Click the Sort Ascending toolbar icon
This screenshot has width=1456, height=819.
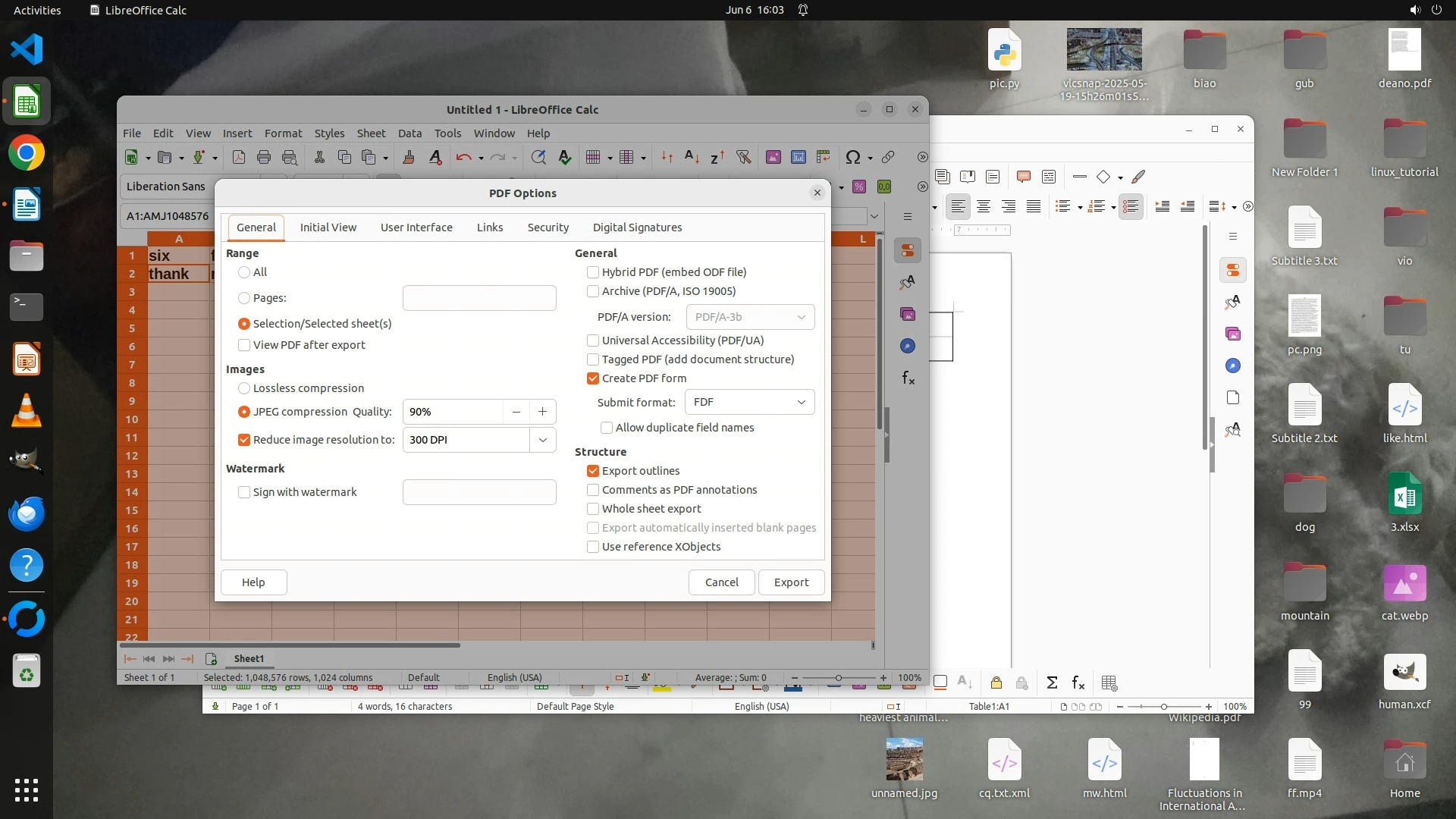tap(692, 157)
